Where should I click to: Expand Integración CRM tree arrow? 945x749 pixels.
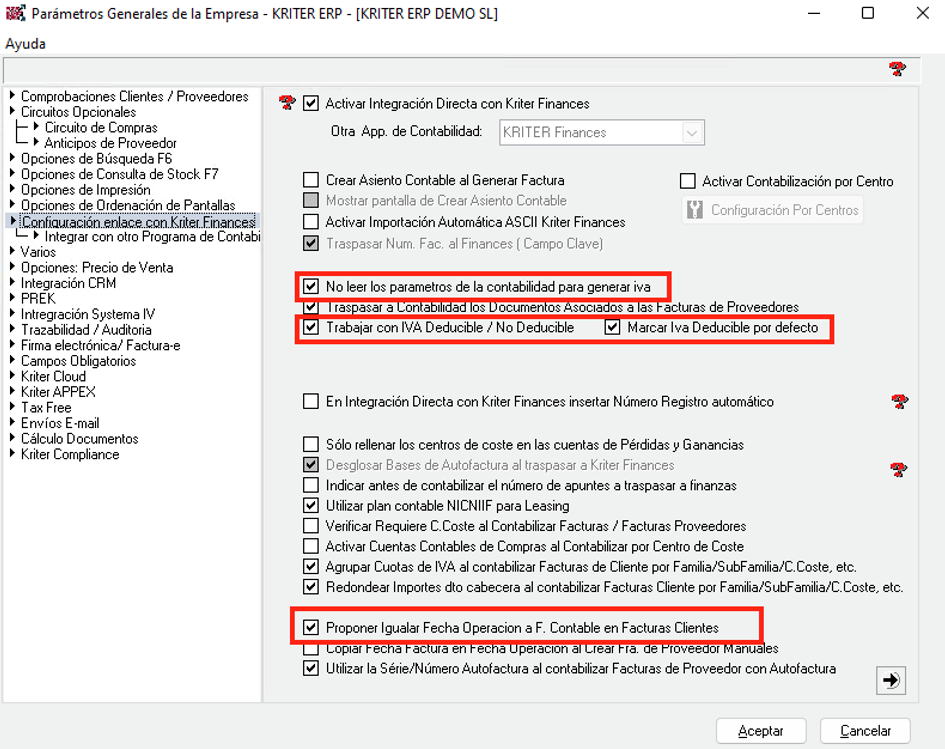click(12, 283)
